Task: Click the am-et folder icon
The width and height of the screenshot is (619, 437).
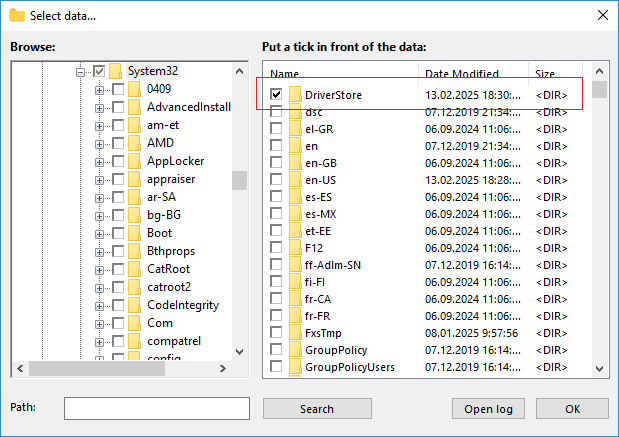Action: [134, 125]
